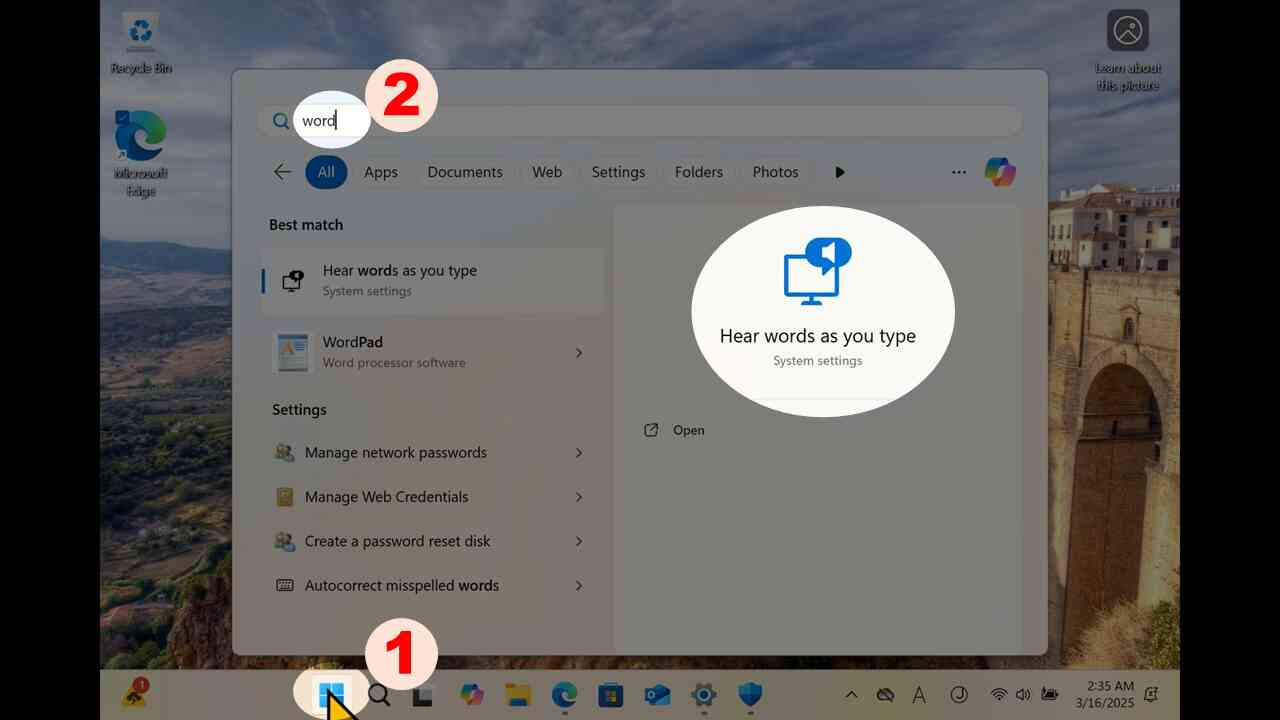Show more filter categories arrow

pyautogui.click(x=840, y=172)
